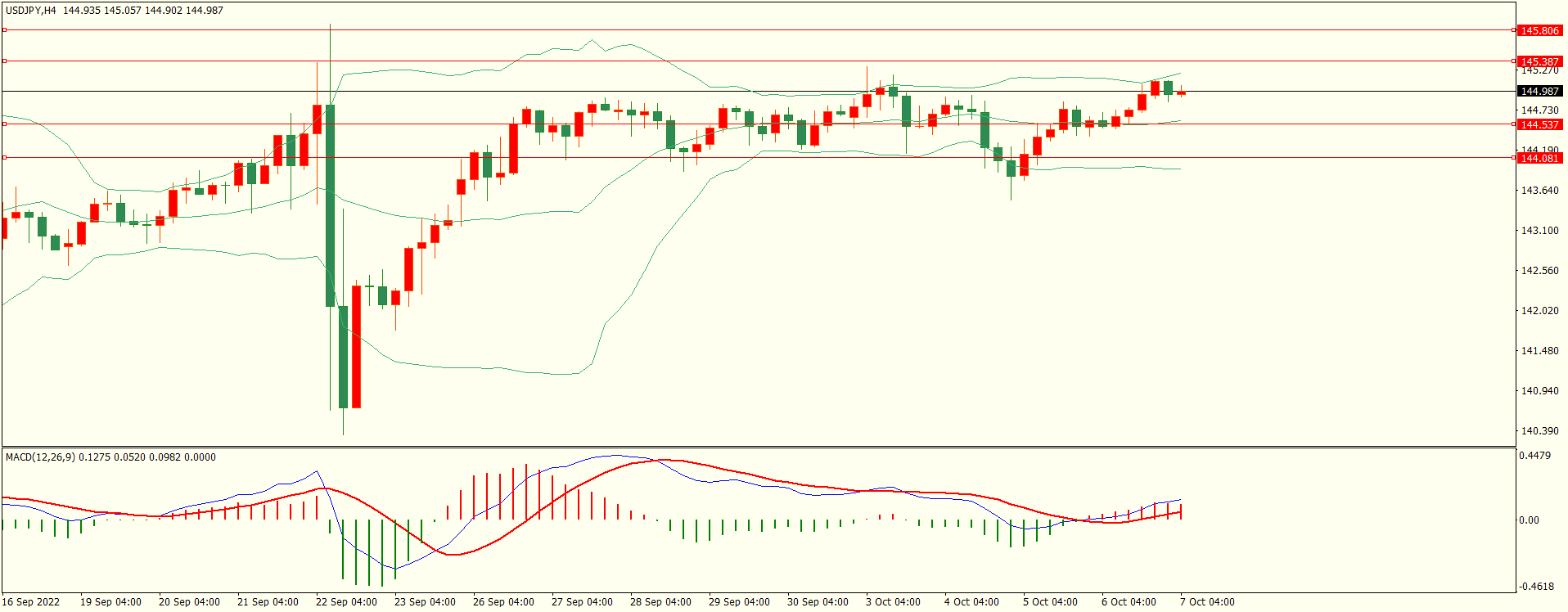Click the 143.640 price axis label

[x=1539, y=191]
